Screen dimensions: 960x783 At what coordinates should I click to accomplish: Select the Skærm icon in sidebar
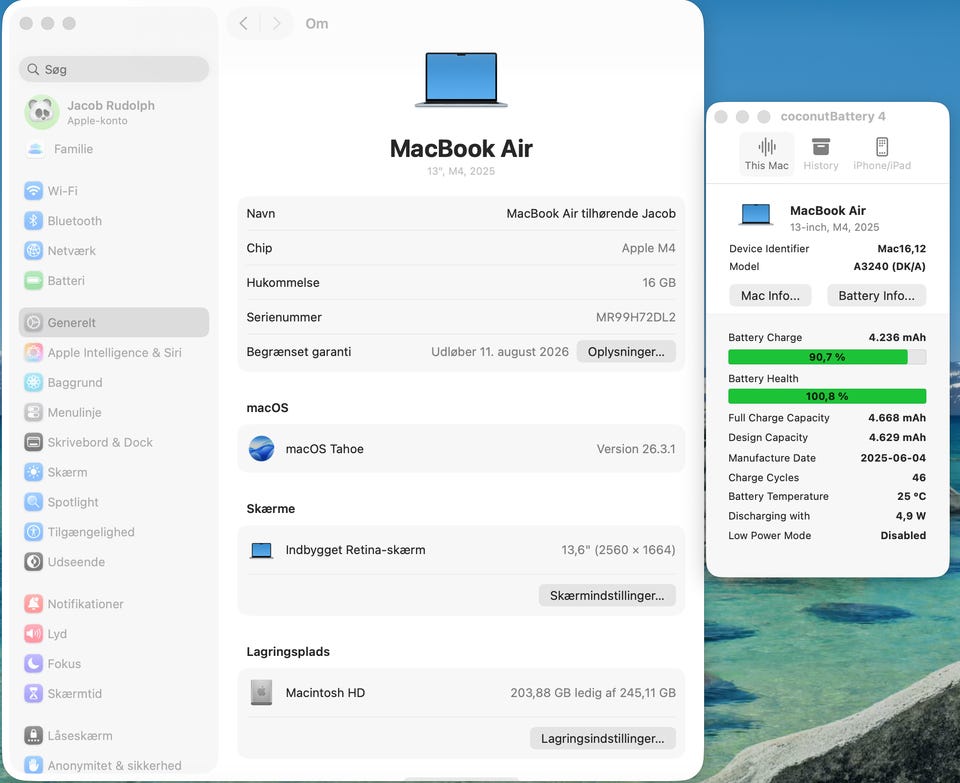pos(33,472)
